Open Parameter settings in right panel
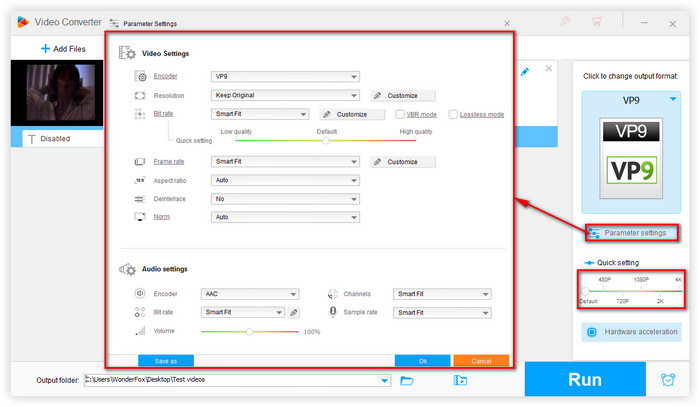 click(630, 232)
